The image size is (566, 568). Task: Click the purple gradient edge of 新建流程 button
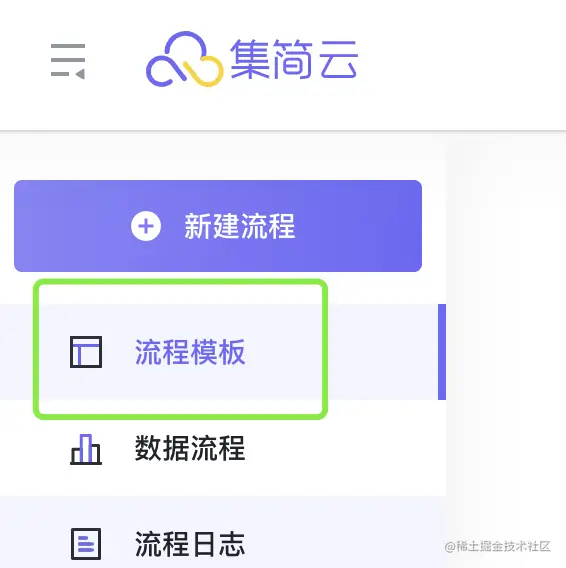pos(402,226)
